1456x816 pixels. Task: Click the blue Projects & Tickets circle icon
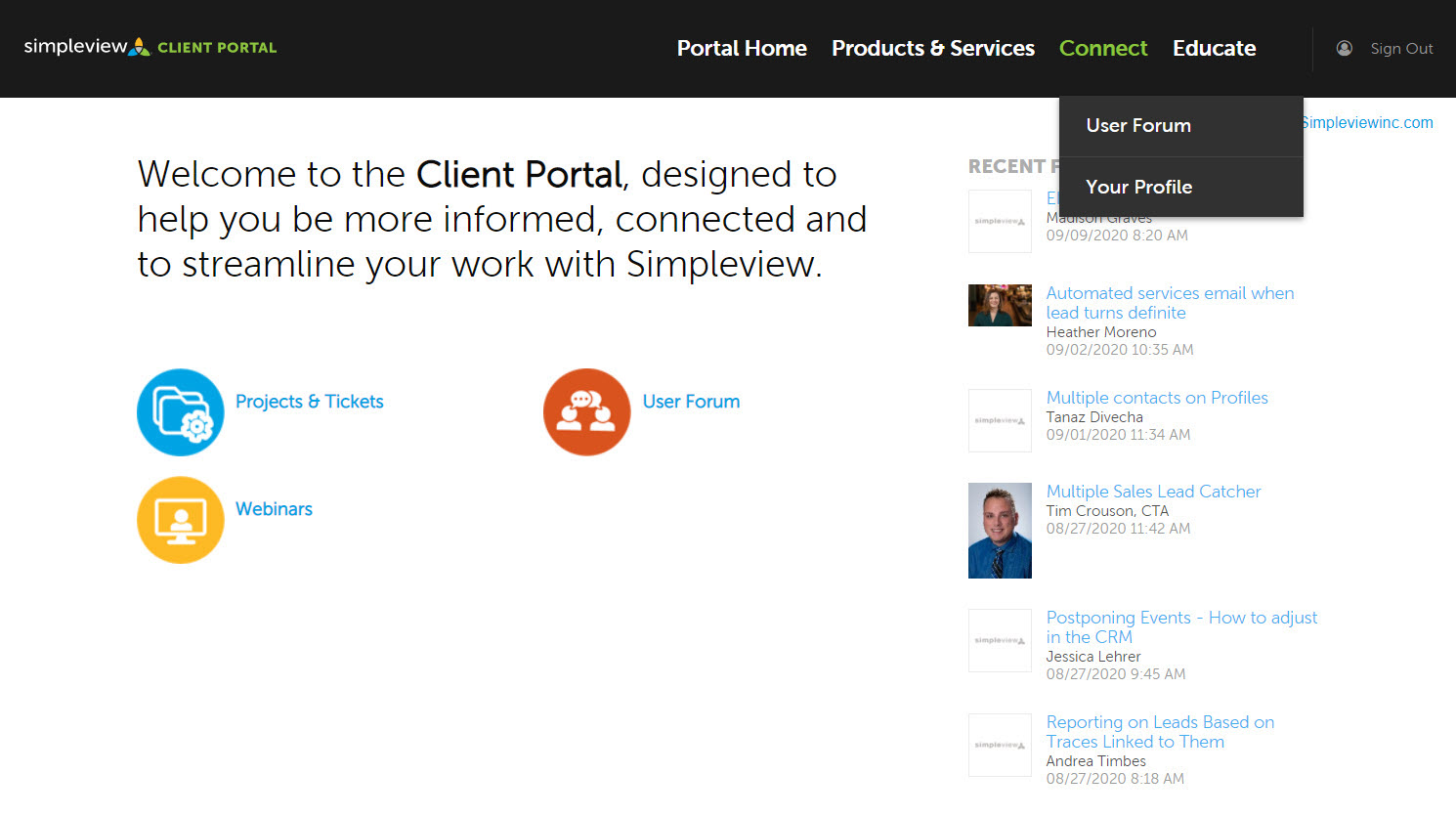pos(181,412)
